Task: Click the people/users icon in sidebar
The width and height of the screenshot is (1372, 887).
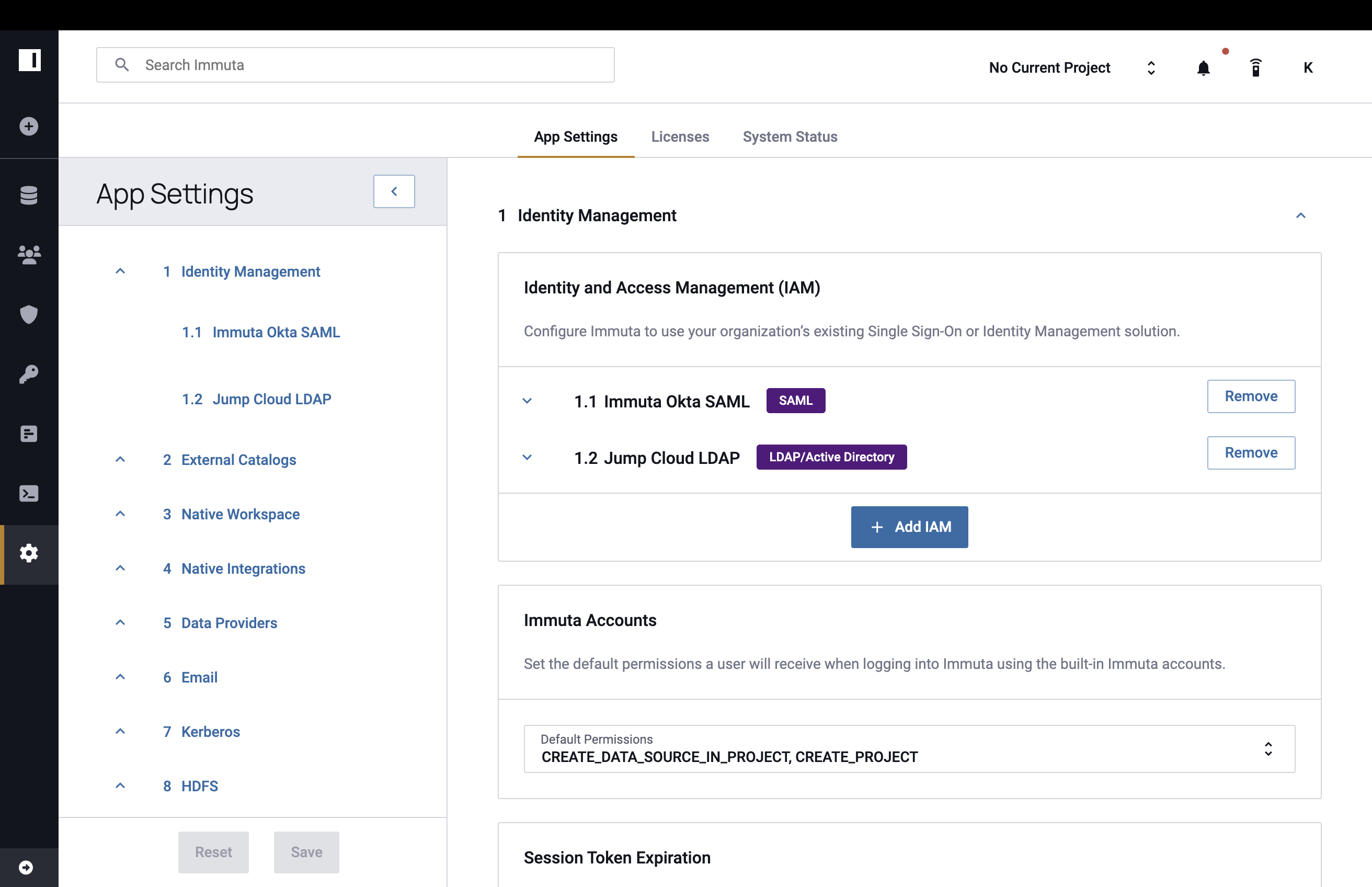Action: [29, 253]
